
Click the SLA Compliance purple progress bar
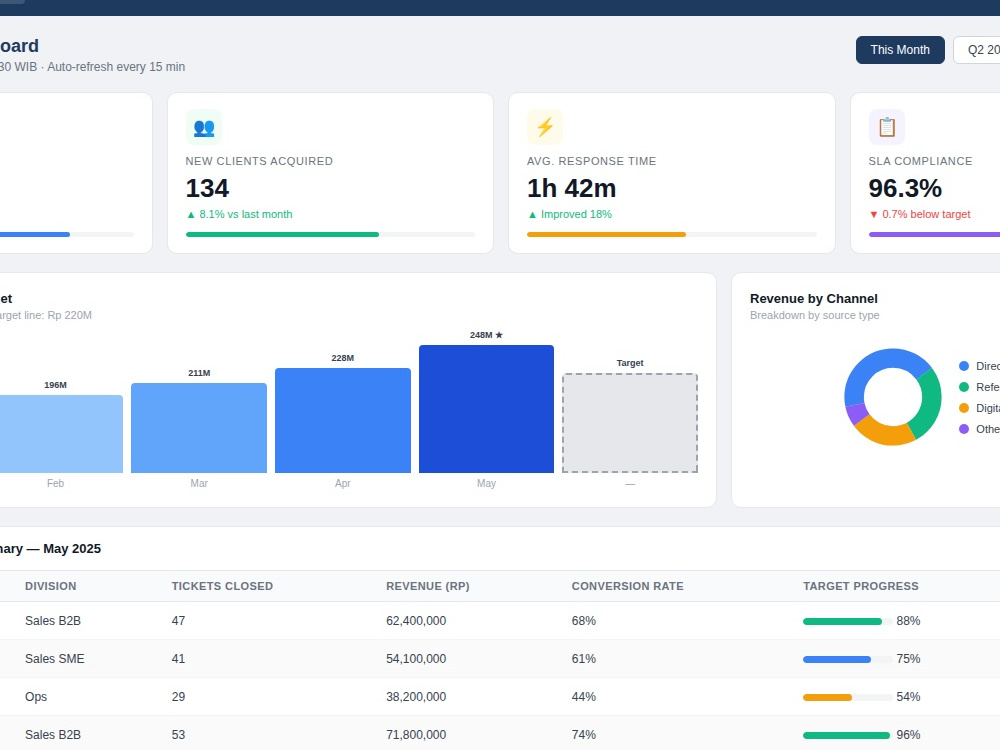point(934,235)
